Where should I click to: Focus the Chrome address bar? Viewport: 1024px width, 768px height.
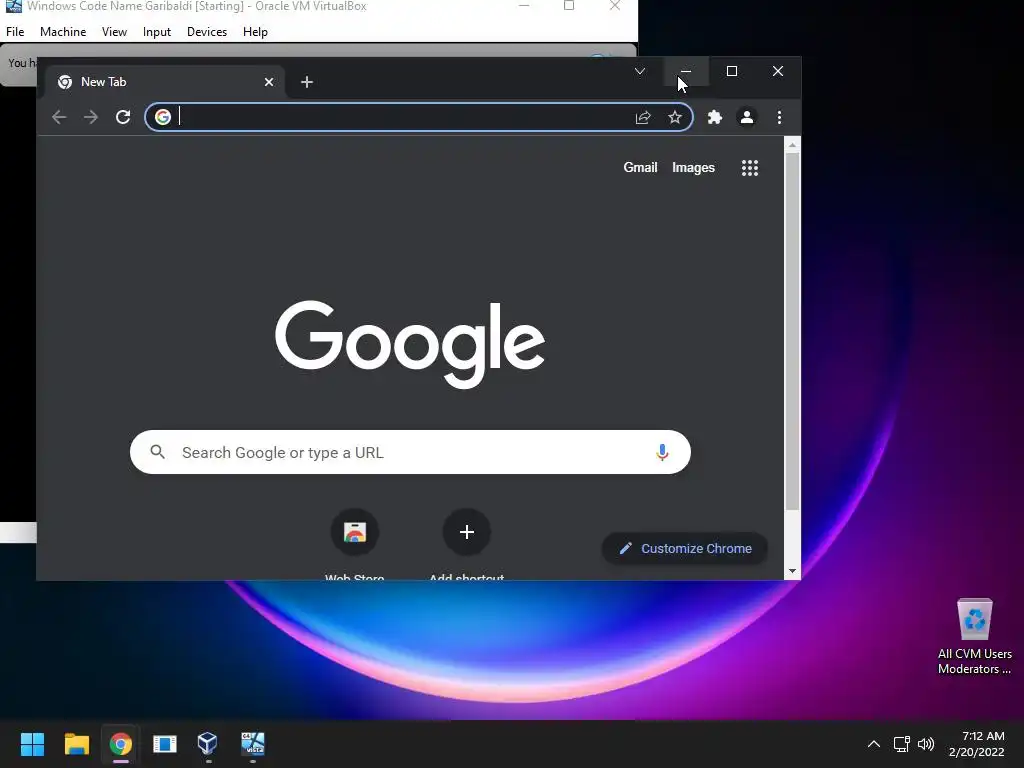[x=418, y=118]
